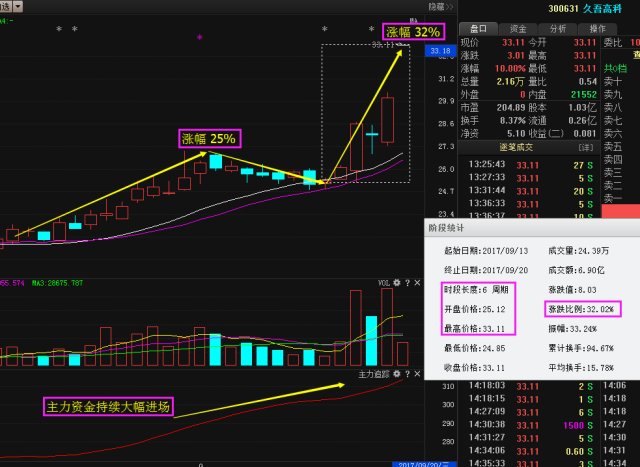The width and height of the screenshot is (640, 467).
Task: Click the 2017/09/20 date marker at chart bottom
Action: pos(422,464)
